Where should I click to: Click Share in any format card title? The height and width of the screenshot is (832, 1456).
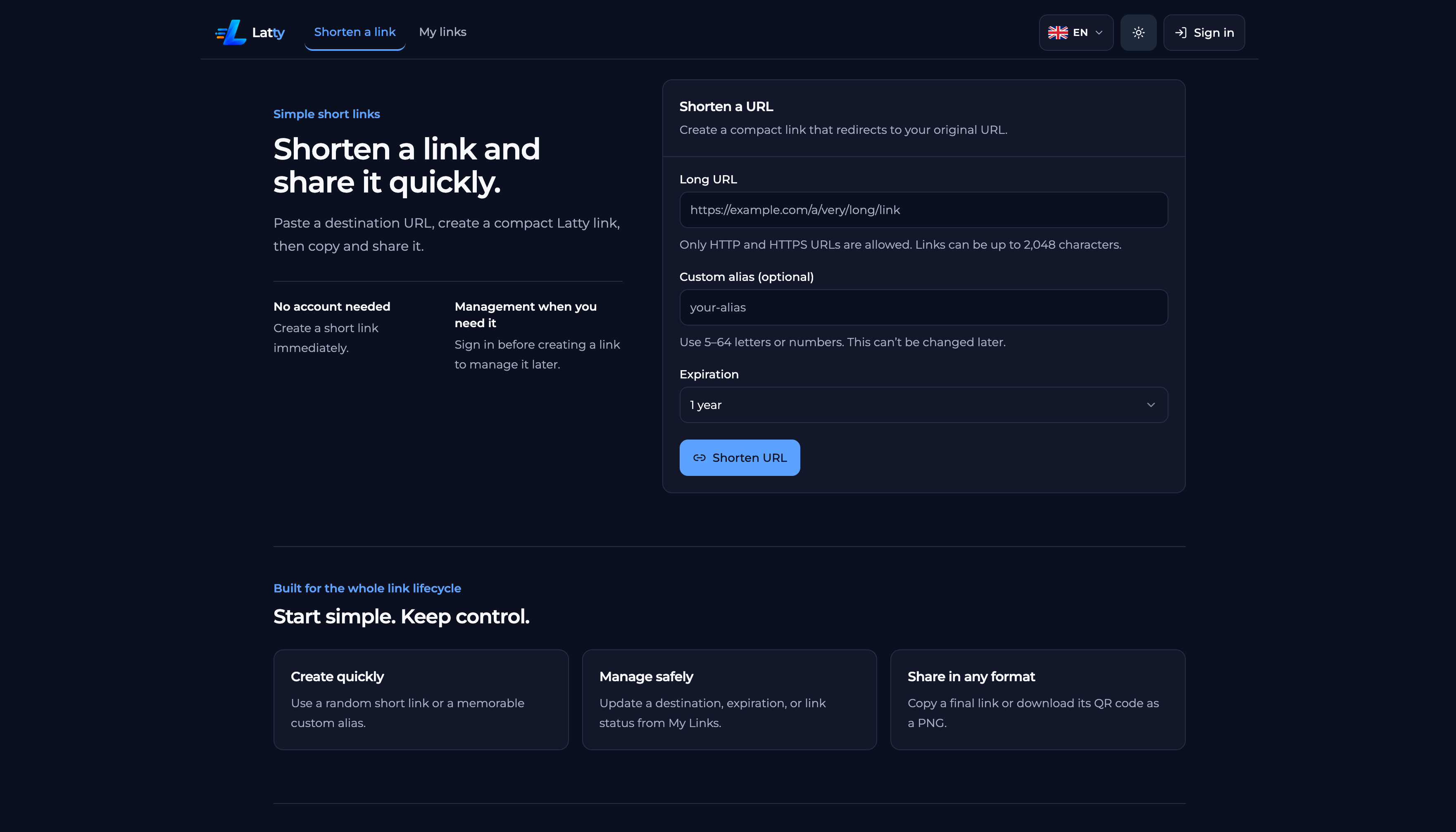point(971,677)
